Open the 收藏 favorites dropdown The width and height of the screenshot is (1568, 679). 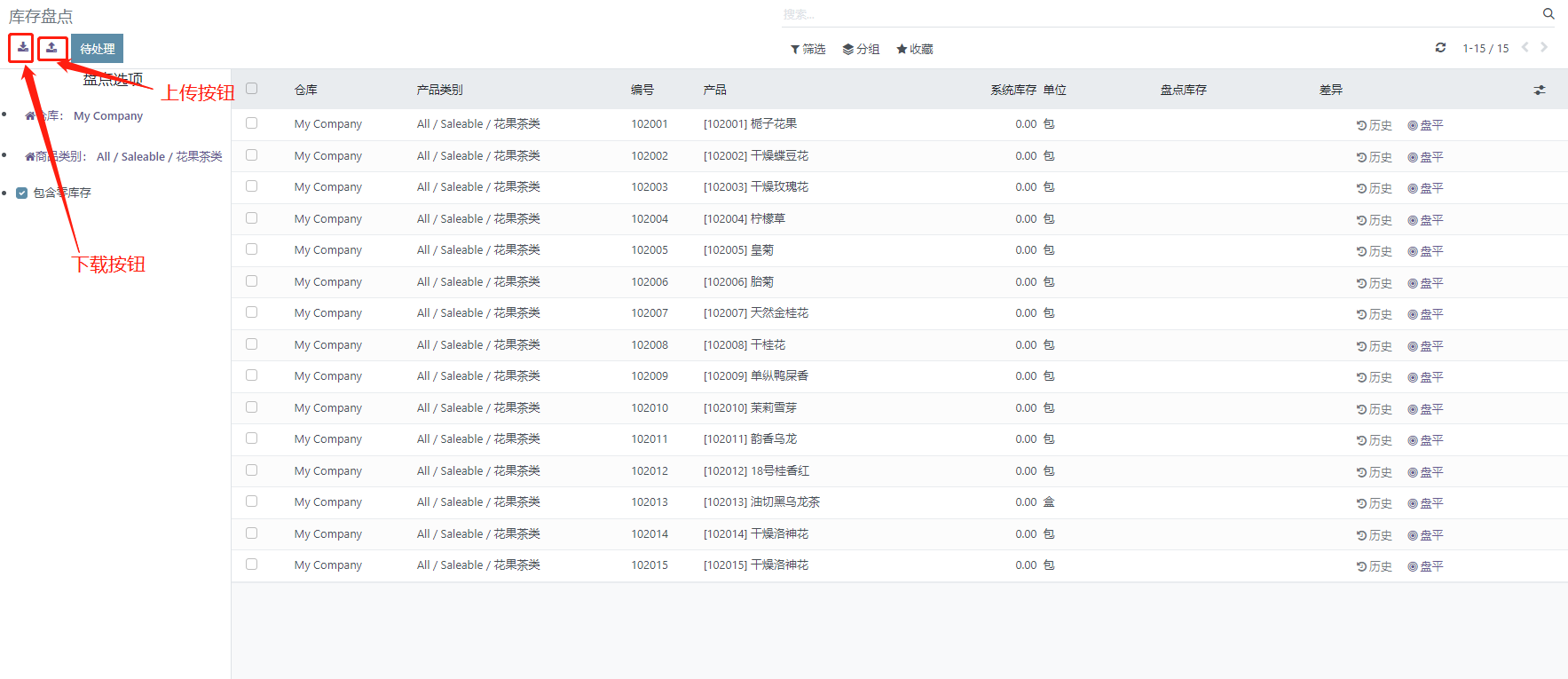pyautogui.click(x=915, y=49)
